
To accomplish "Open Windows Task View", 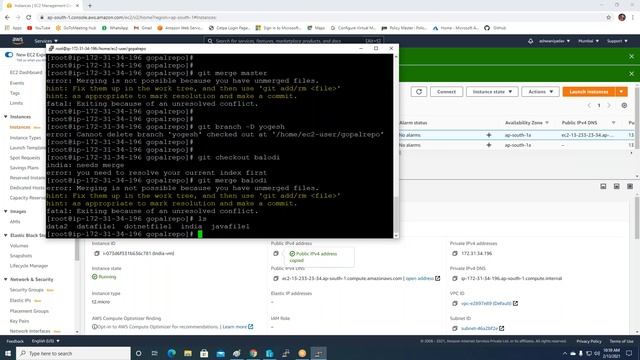I will 155,353.
